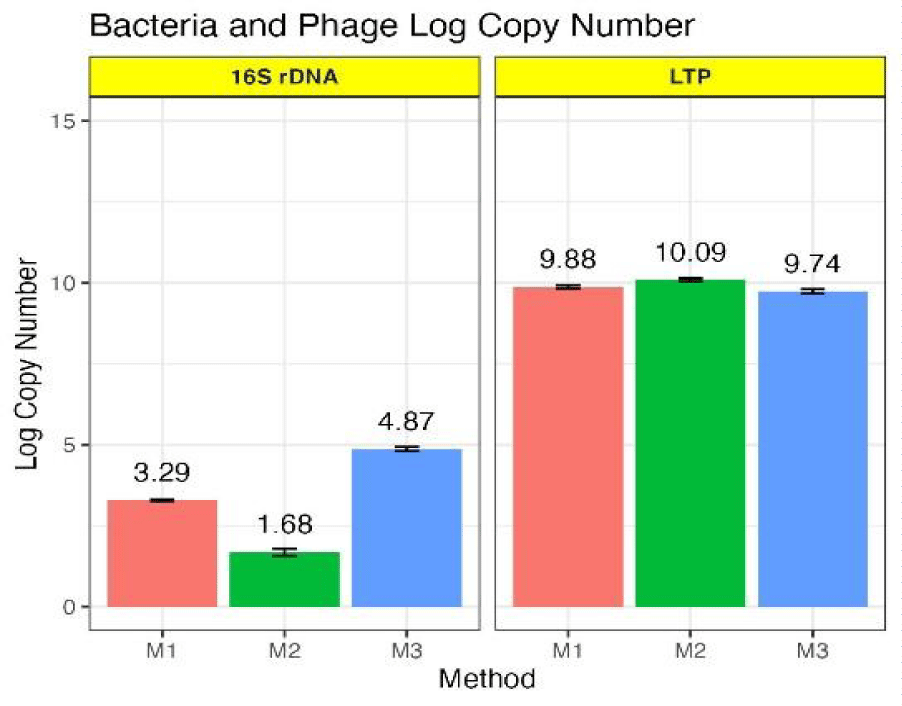Click the 'Method' x-axis title

487,680
